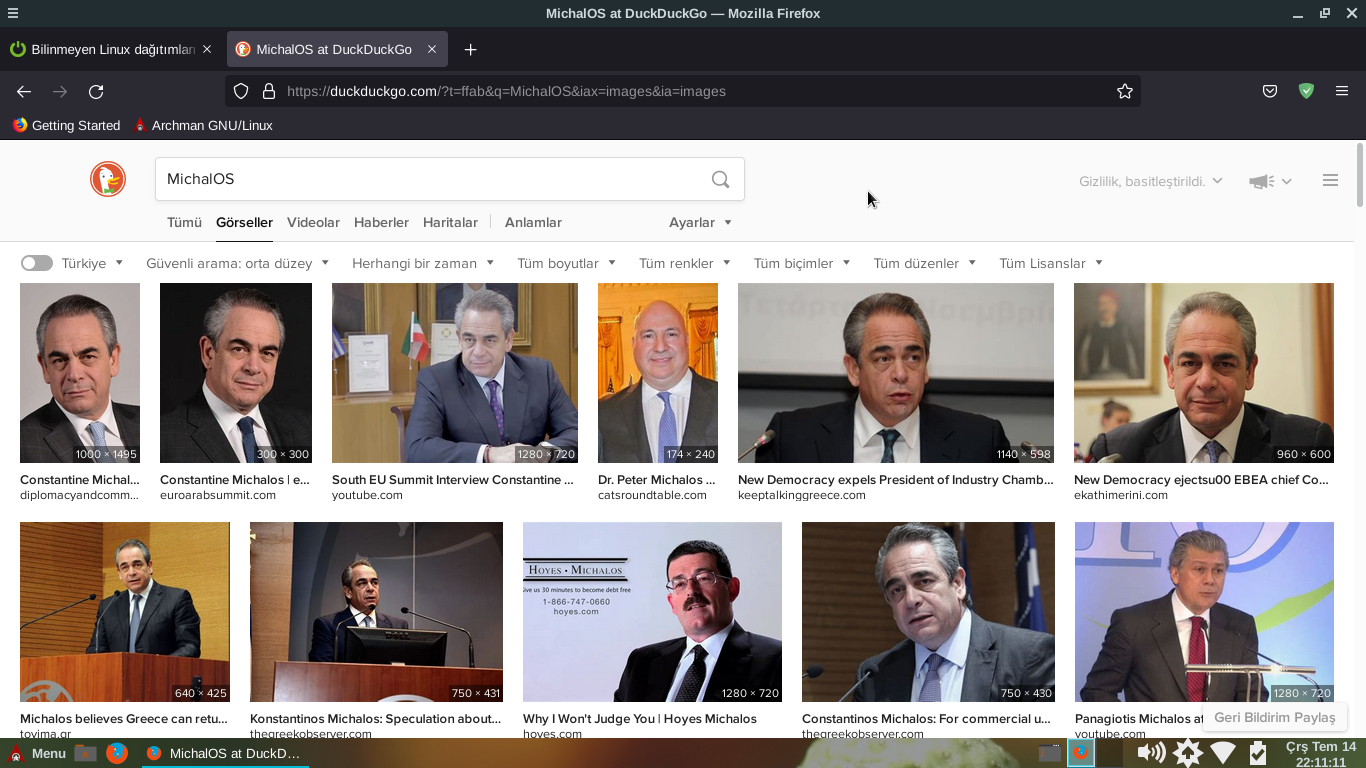Screen dimensions: 1366x768
Task: Click the keeptalkinggreece.com source link
Action: click(802, 495)
